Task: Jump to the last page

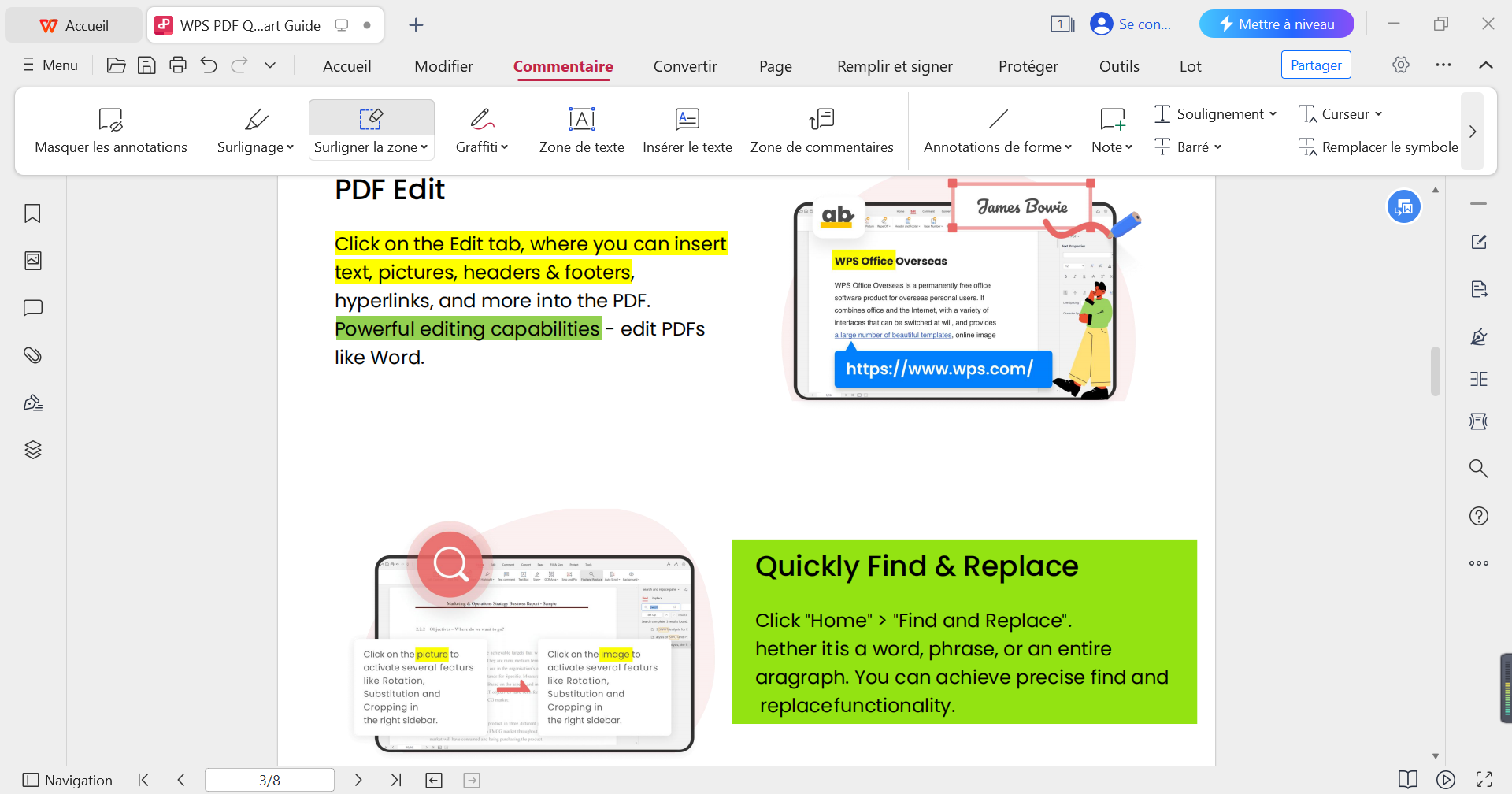Action: tap(396, 780)
